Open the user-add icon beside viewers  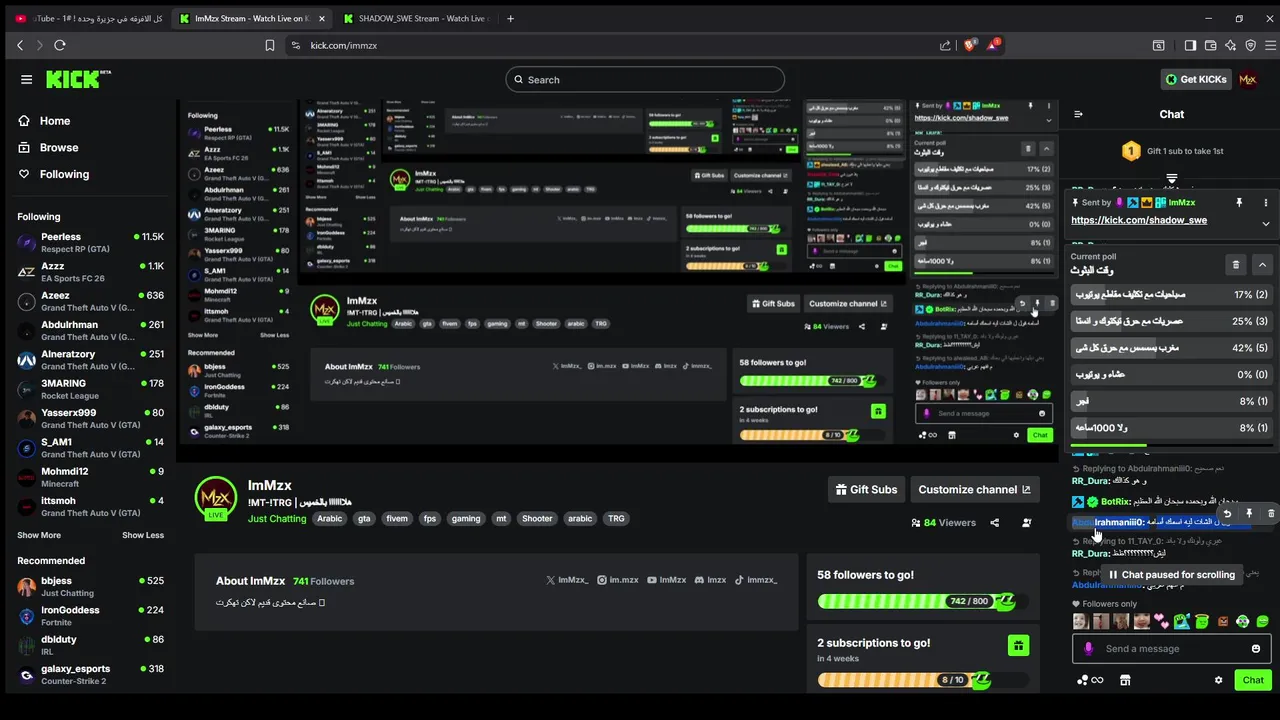[x=1026, y=522]
